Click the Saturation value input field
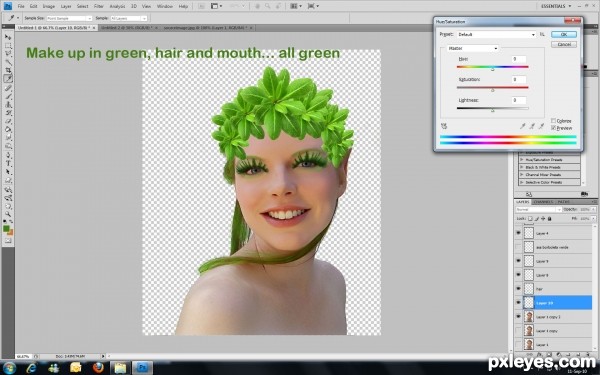This screenshot has height=375, width=600. [519, 80]
